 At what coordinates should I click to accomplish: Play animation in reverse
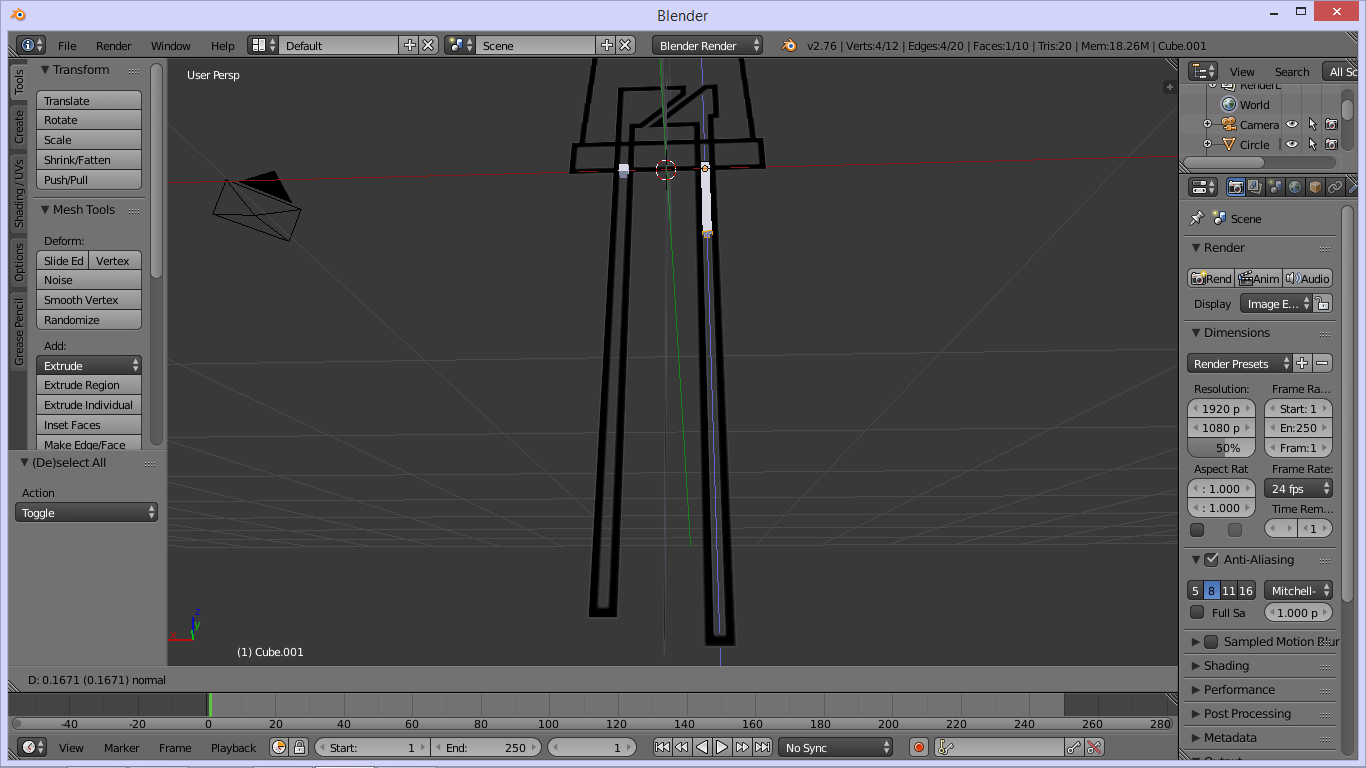point(702,747)
